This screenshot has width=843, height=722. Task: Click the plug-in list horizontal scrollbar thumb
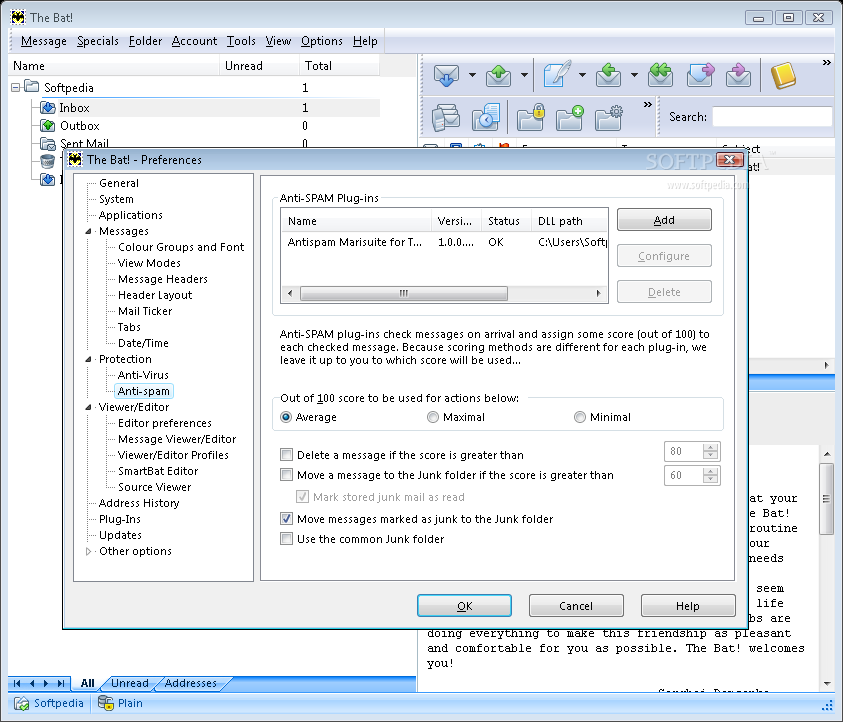[x=404, y=294]
